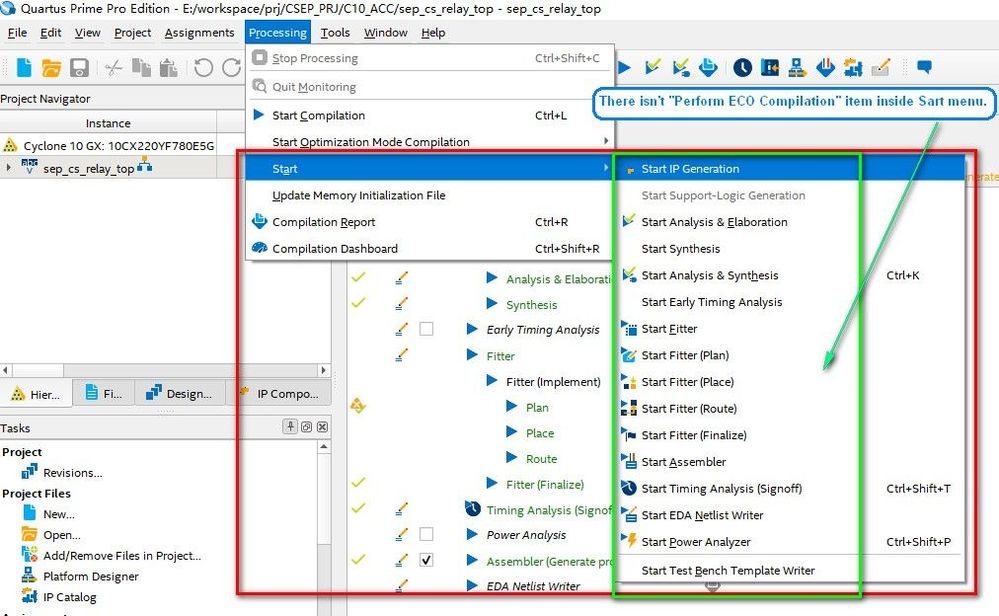
Task: Run Early Timing Analysis play arrow
Action: coord(472,329)
